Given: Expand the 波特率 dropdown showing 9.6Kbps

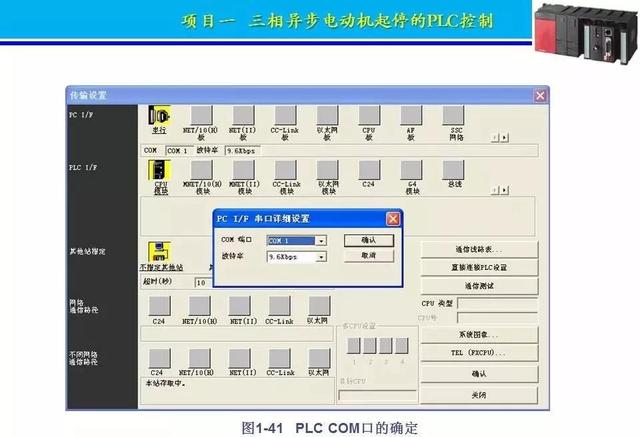Looking at the screenshot, I should (x=321, y=257).
